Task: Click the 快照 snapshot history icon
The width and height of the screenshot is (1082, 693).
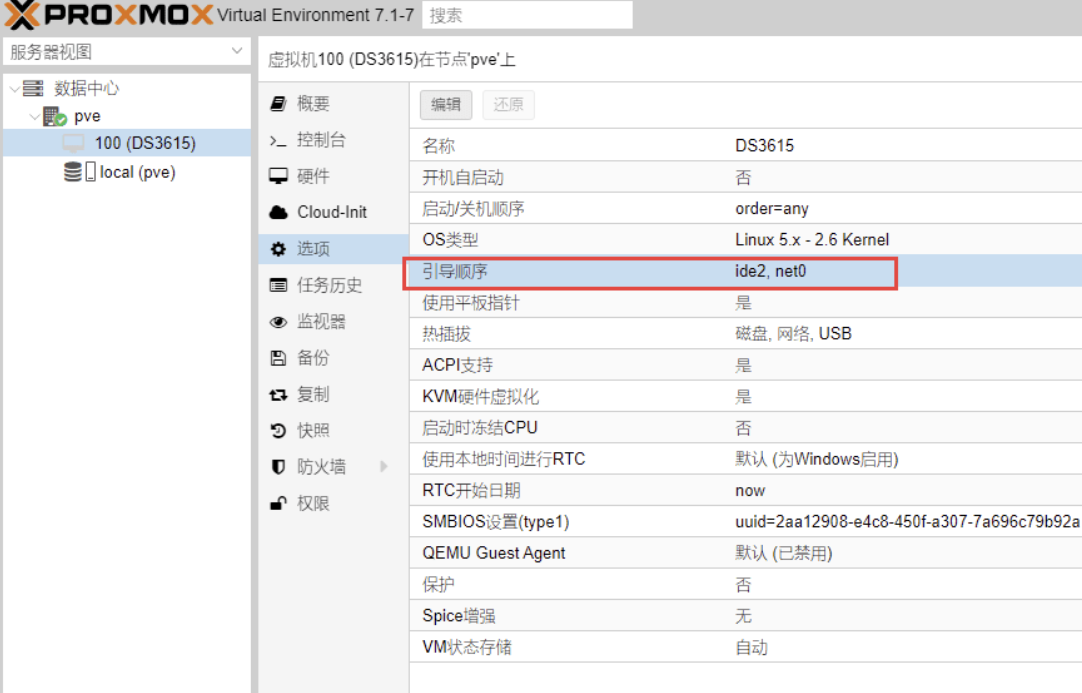Action: (278, 431)
